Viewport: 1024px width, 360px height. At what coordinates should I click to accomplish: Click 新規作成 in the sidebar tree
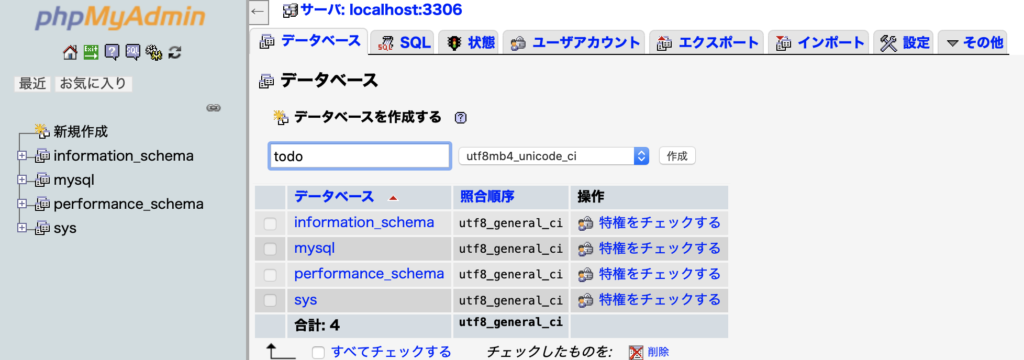click(80, 131)
